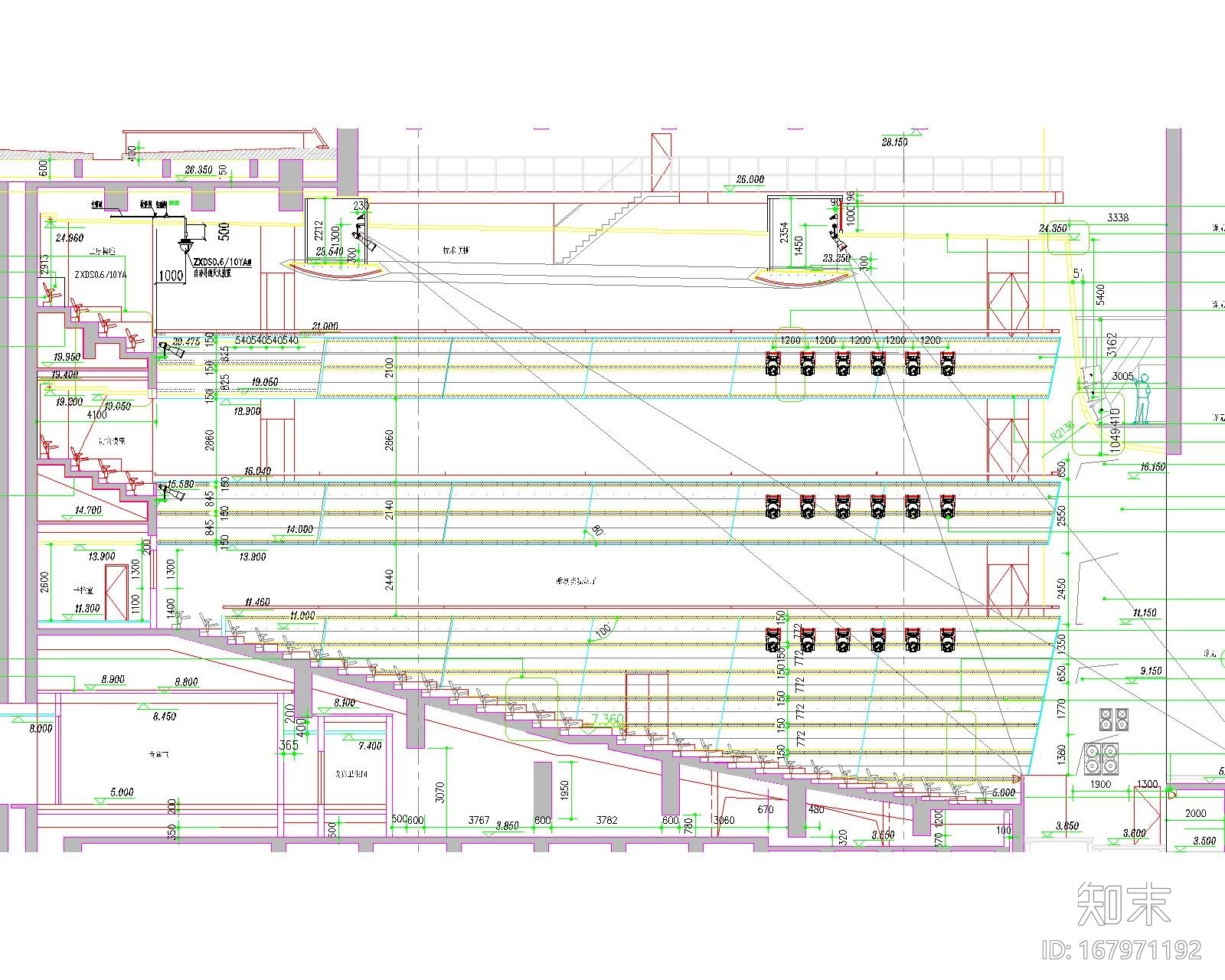This screenshot has width=1225, height=980.
Task: Click the 19.950 elevation marker
Action: coord(67,357)
